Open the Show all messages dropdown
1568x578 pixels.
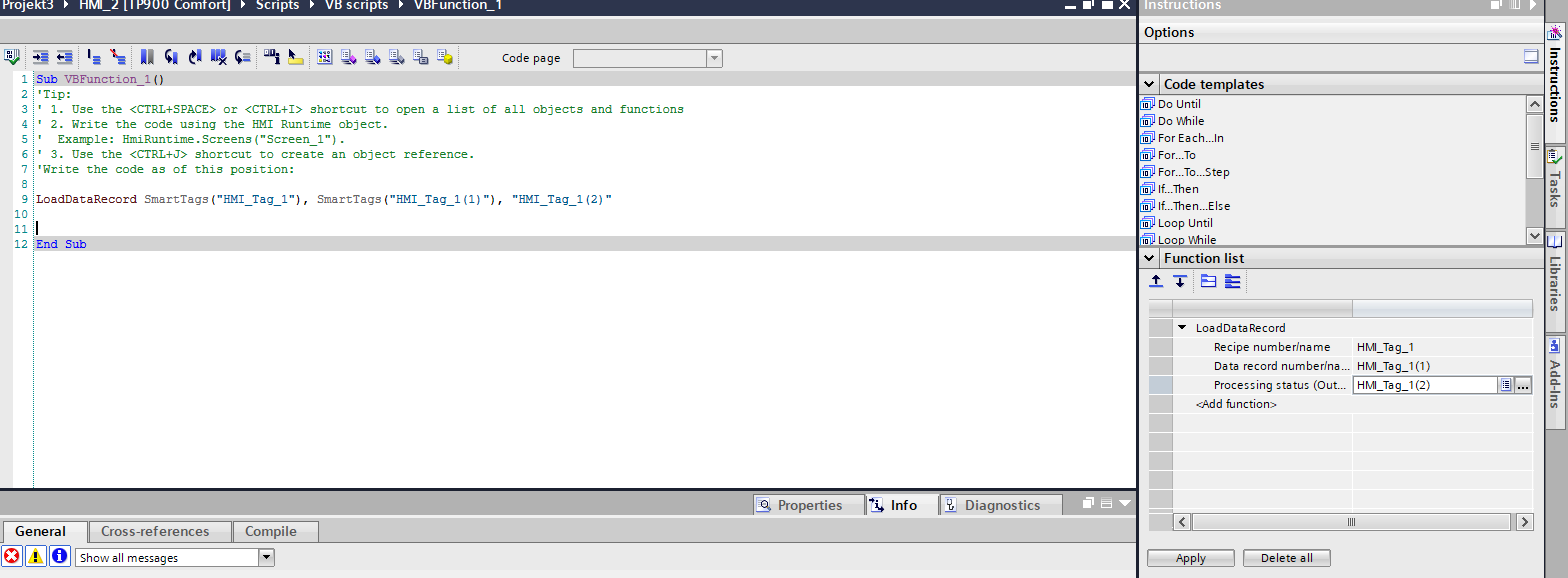(x=266, y=557)
